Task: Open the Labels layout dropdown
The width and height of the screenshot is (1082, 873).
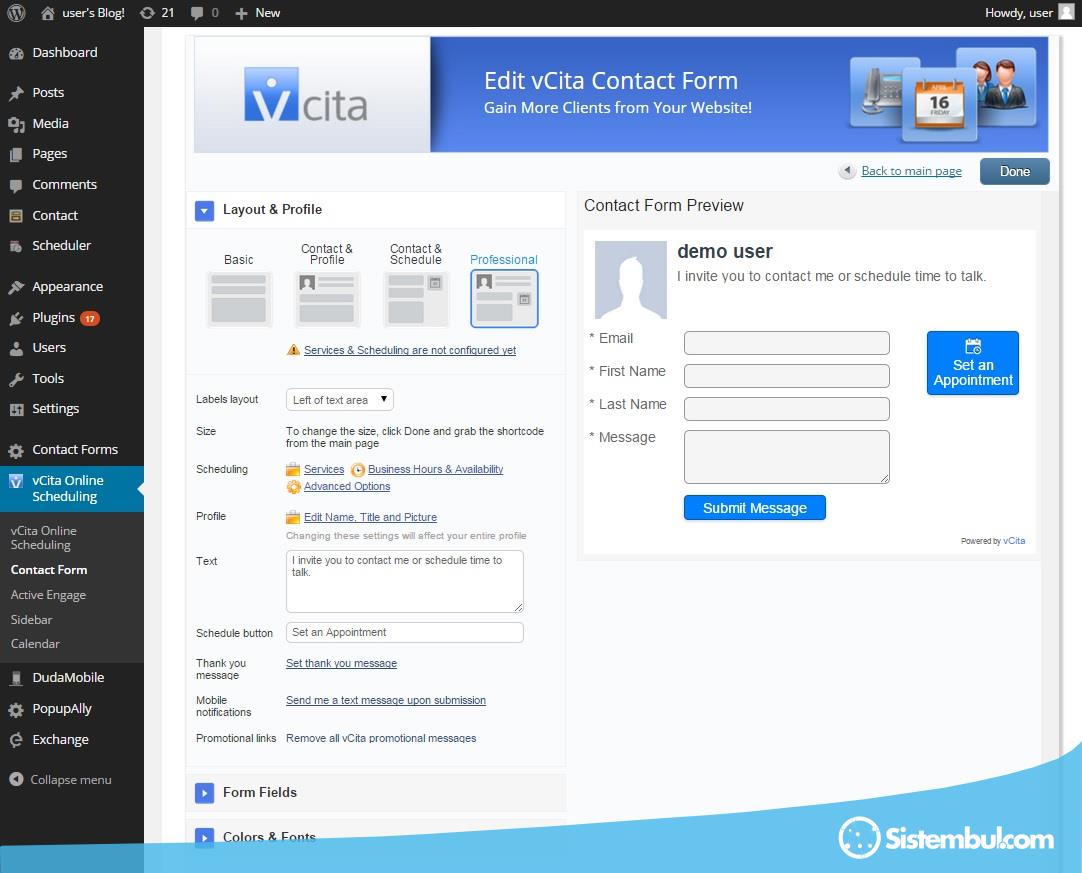Action: click(340, 400)
